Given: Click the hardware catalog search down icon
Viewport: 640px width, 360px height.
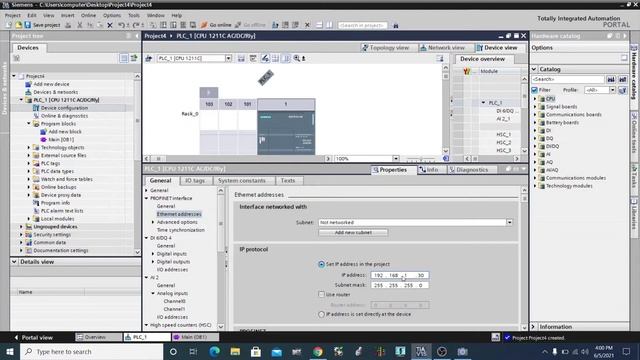Looking at the screenshot, I should tap(611, 79).
